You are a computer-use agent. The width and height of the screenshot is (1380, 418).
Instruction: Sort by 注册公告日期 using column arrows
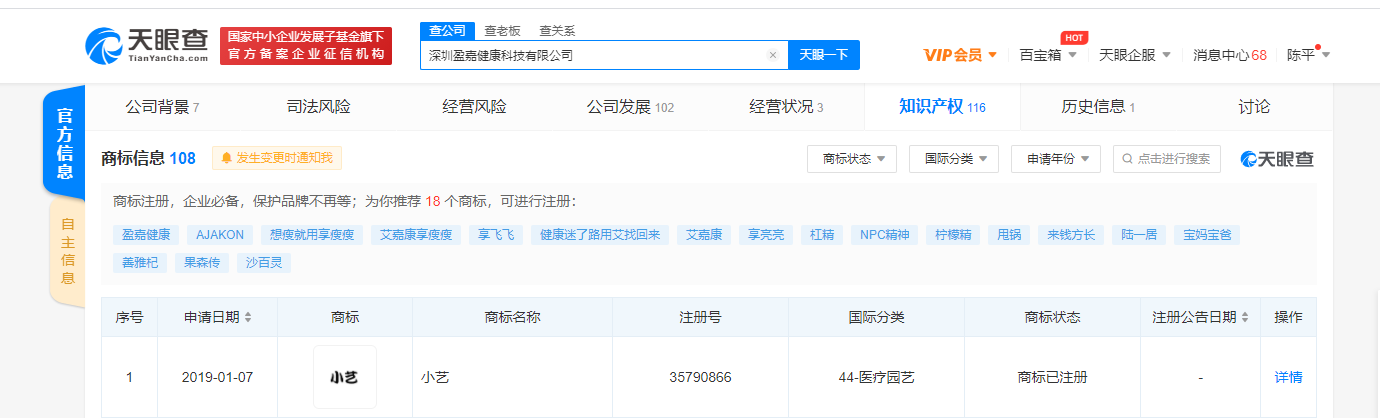(1244, 317)
